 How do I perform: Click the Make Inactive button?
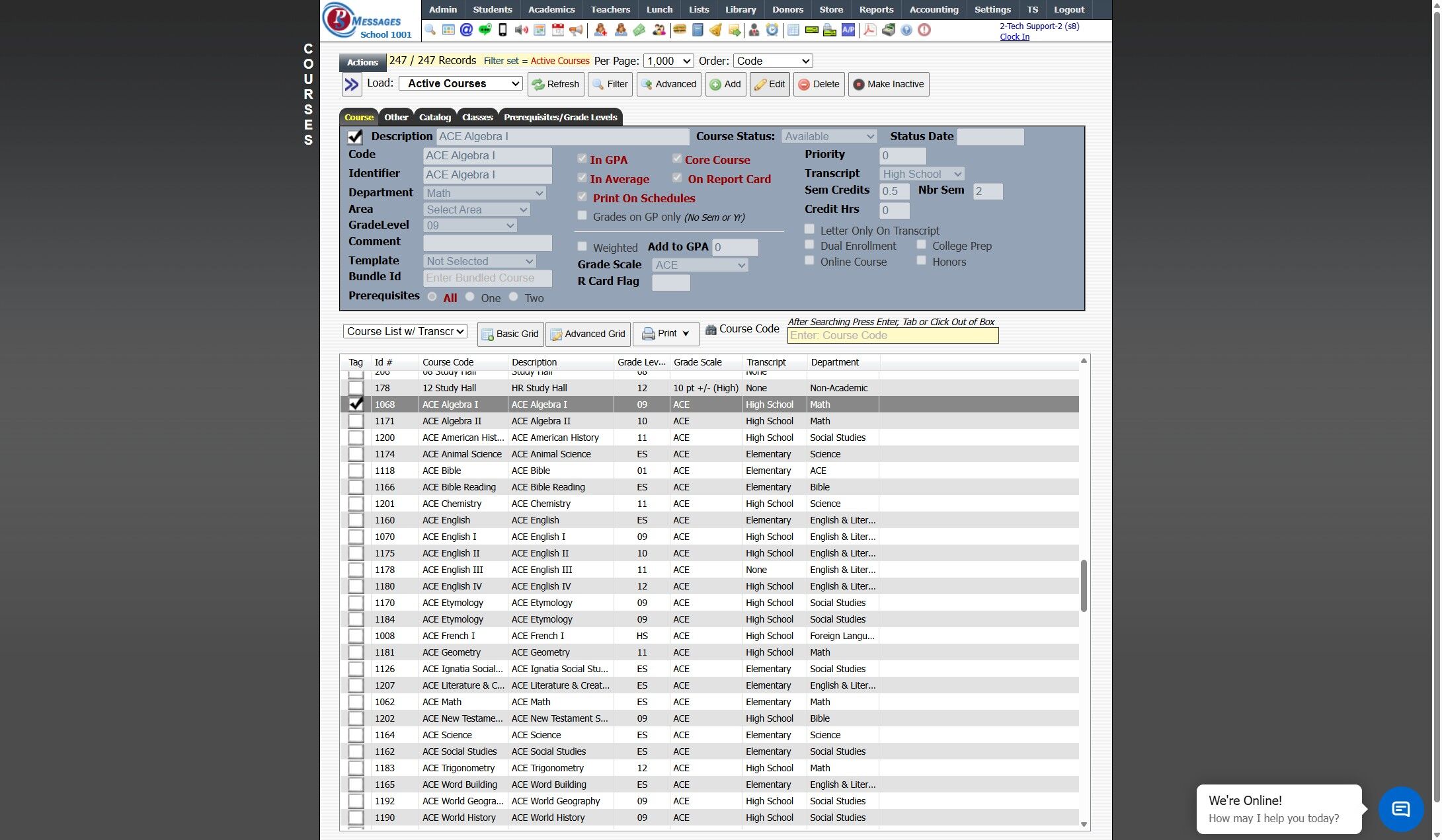(889, 84)
